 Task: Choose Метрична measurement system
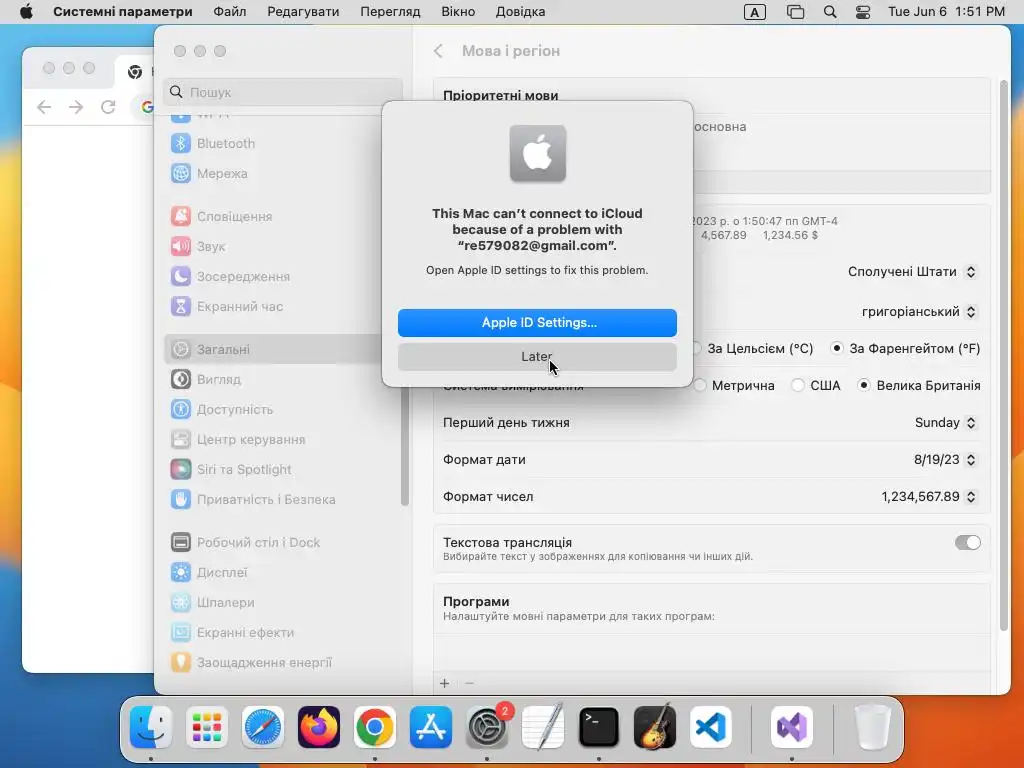click(734, 385)
